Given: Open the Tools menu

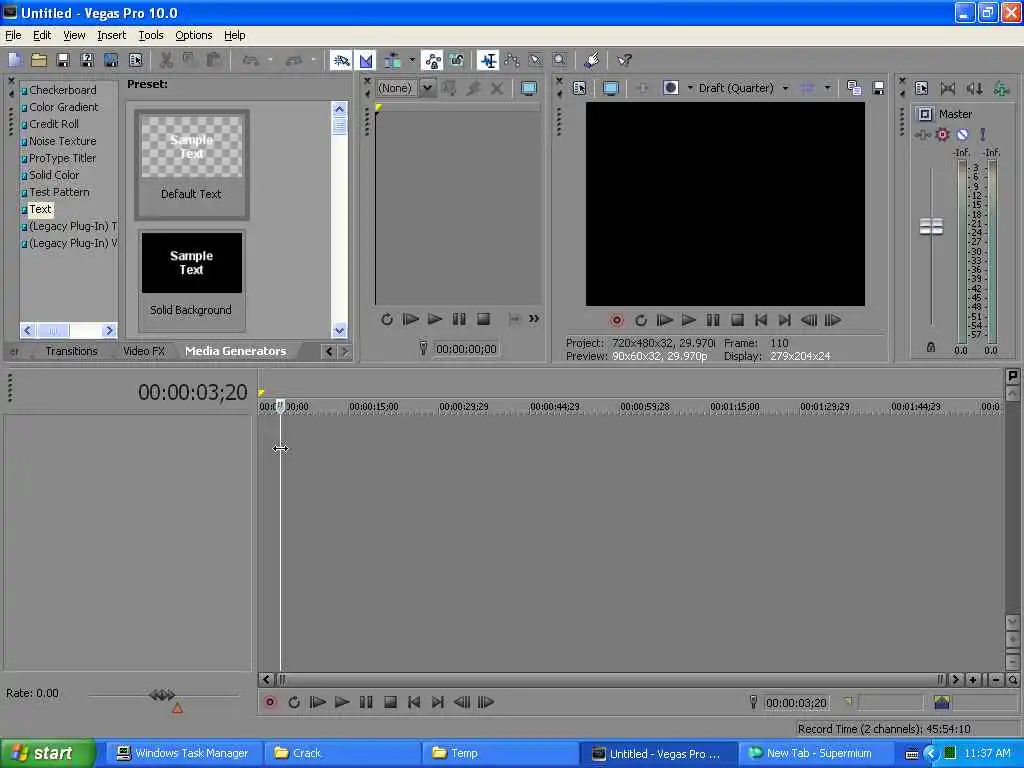Looking at the screenshot, I should tap(151, 35).
